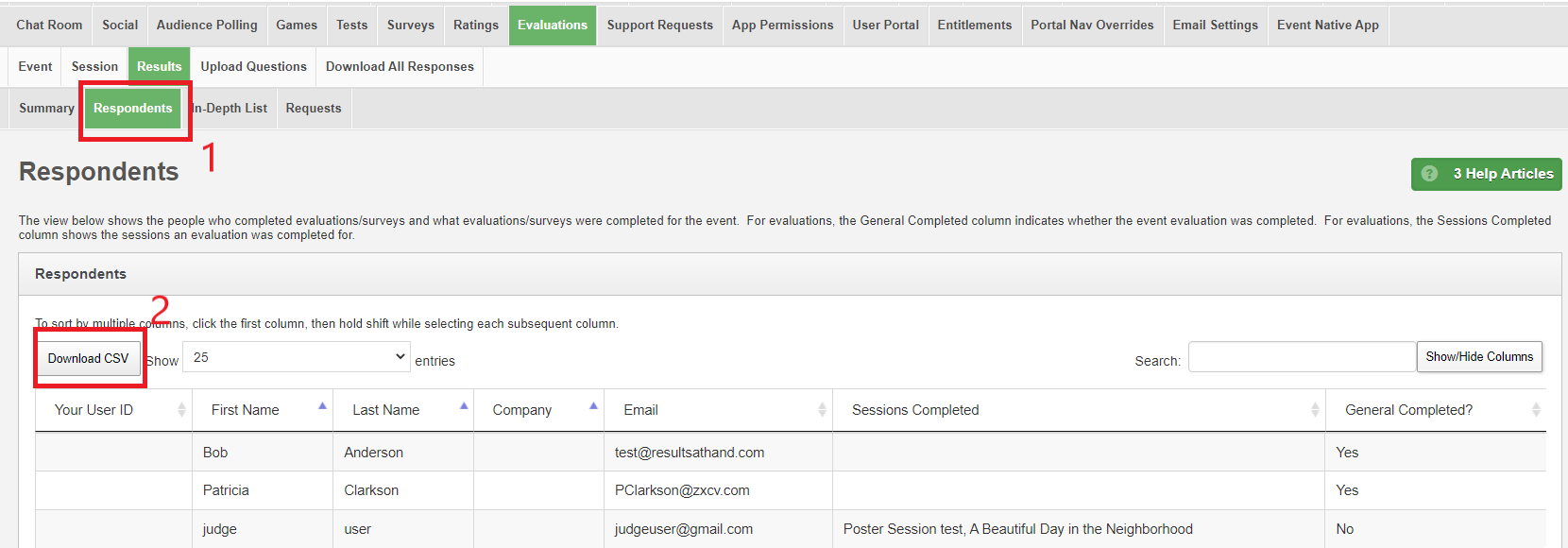
Task: Open Audience Polling menu item
Action: 207,26
